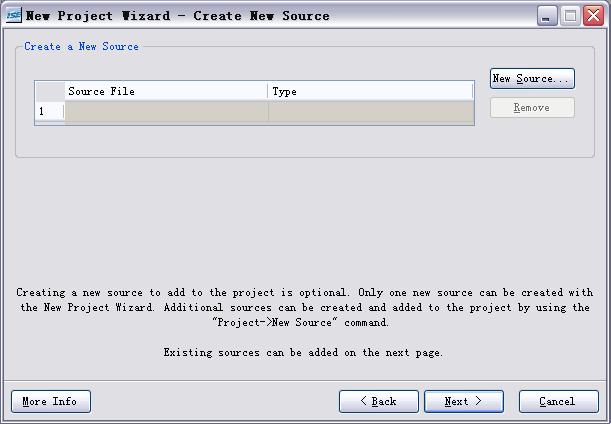This screenshot has height=424, width=611.
Task: Click the blank corner cell of the table
Action: 50,92
